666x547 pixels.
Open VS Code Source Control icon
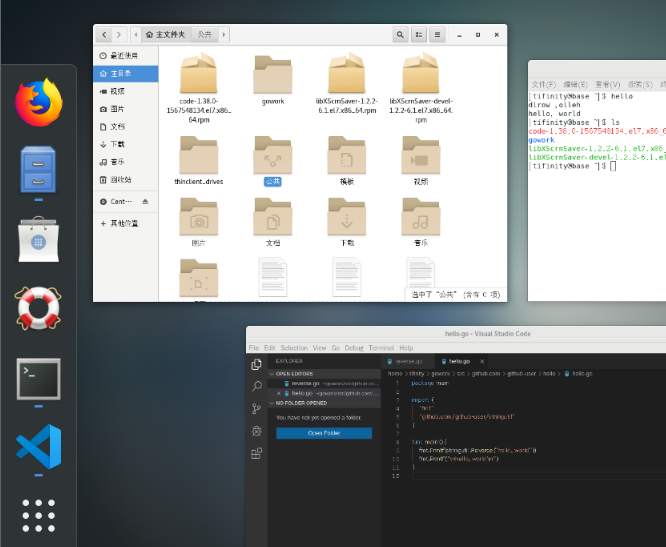click(257, 409)
